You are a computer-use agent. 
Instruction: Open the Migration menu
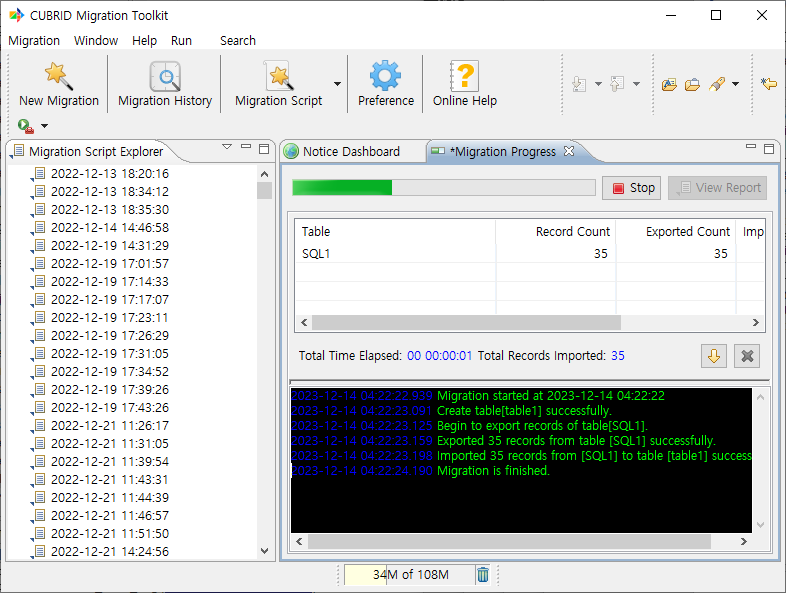[x=34, y=41]
